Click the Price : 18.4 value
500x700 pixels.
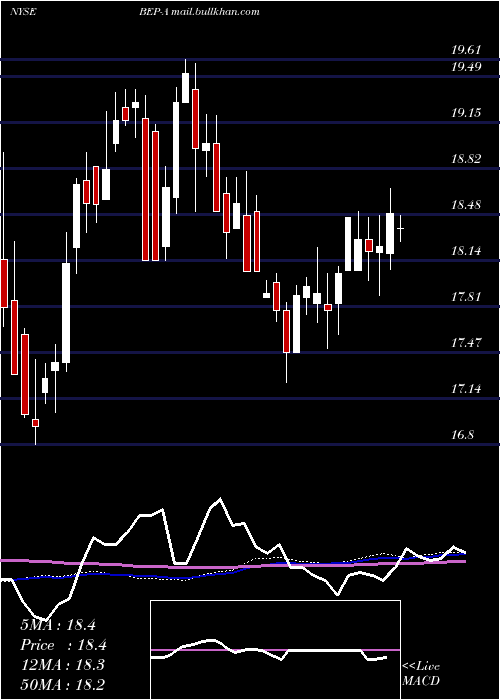pyautogui.click(x=63, y=645)
